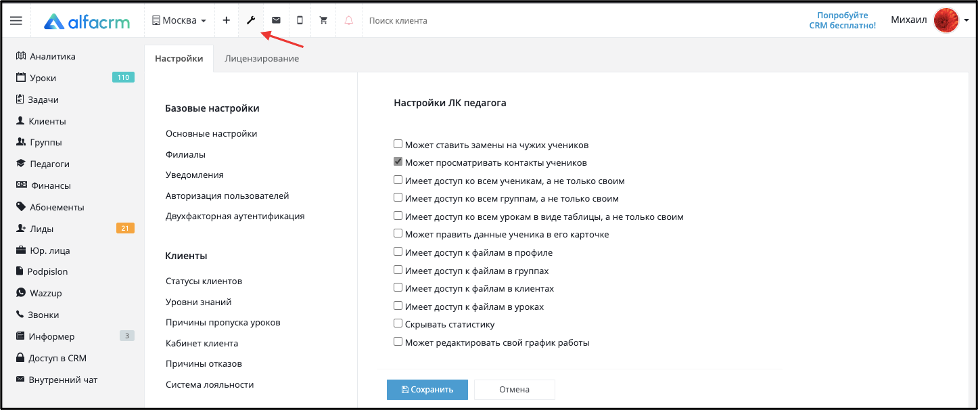
Task: Open Филиалы settings
Action: pyautogui.click(x=185, y=154)
